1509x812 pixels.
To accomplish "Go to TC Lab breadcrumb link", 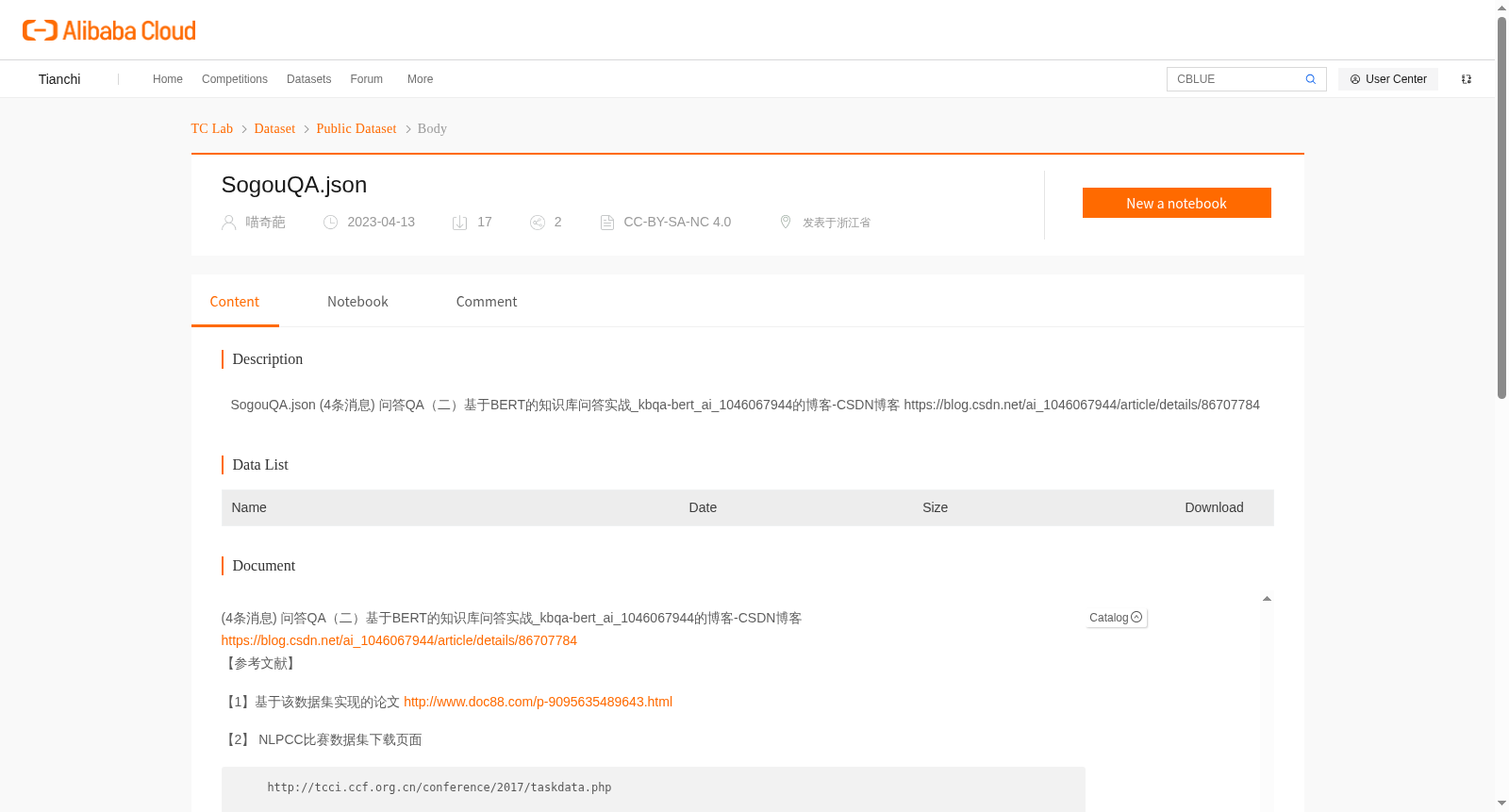I will click(212, 129).
